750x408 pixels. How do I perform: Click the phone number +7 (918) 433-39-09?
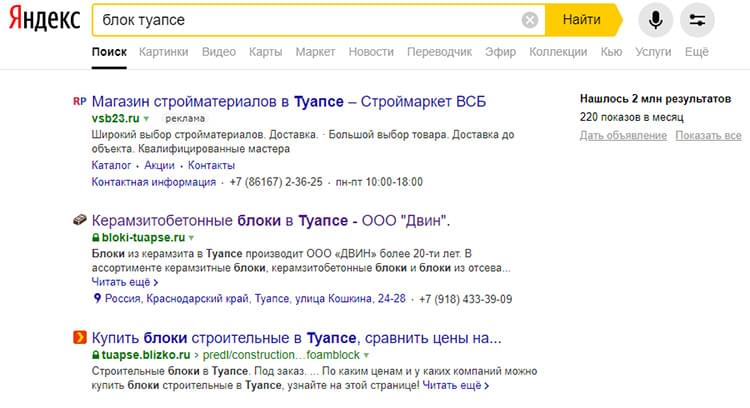[x=465, y=299]
